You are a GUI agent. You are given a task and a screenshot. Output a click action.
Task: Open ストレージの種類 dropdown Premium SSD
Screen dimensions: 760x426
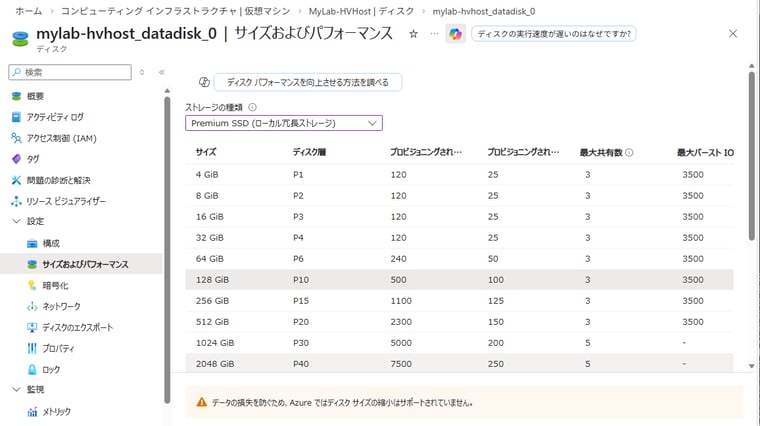[284, 123]
